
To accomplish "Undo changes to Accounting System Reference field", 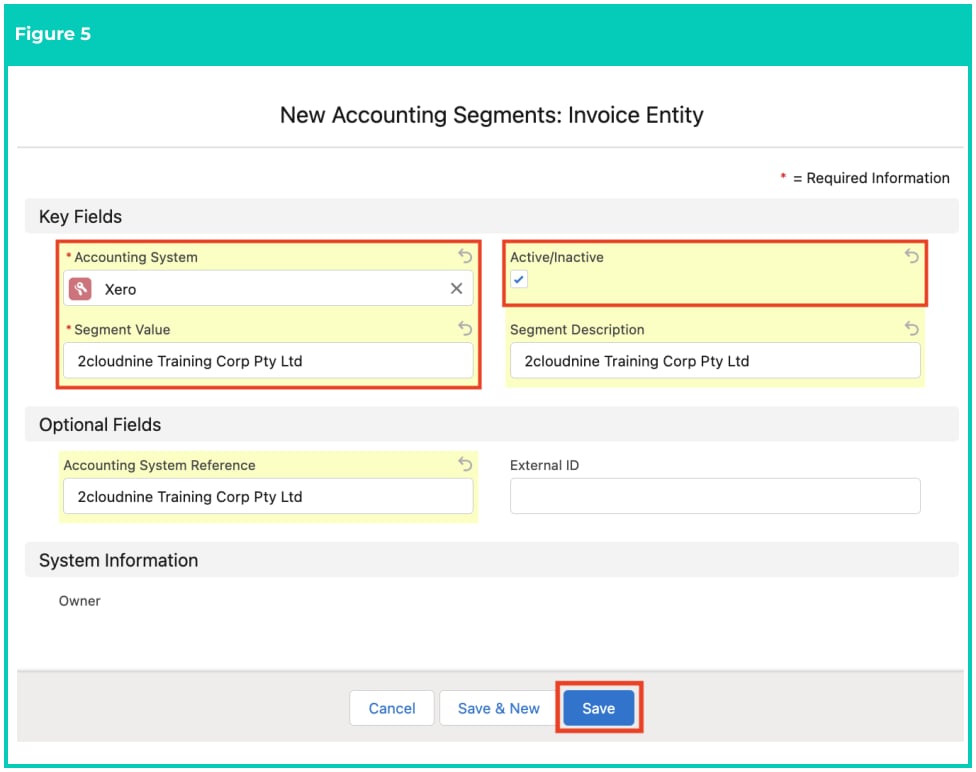I will tap(465, 463).
